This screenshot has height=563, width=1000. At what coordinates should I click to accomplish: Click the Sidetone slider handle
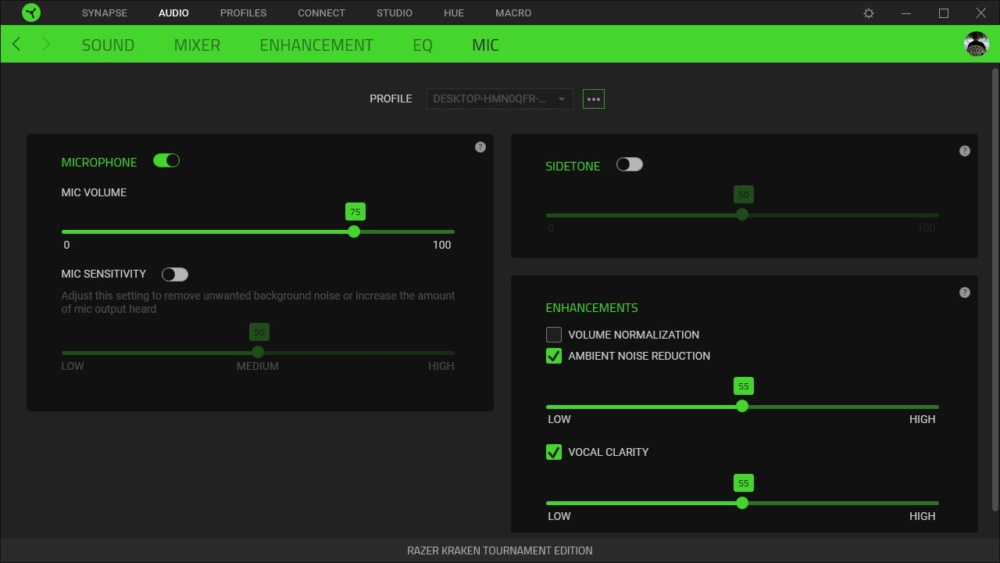(742, 214)
